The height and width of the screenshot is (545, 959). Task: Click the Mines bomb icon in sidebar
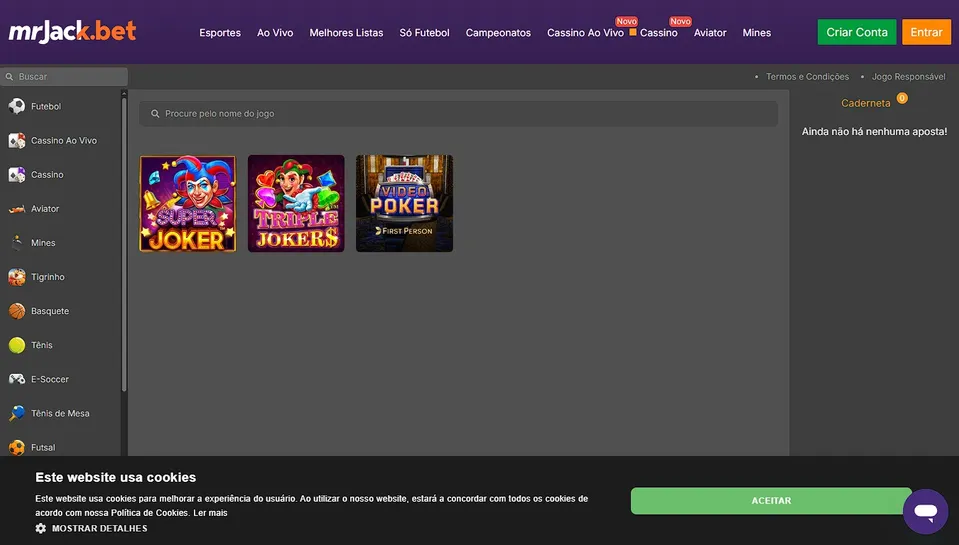tap(17, 243)
